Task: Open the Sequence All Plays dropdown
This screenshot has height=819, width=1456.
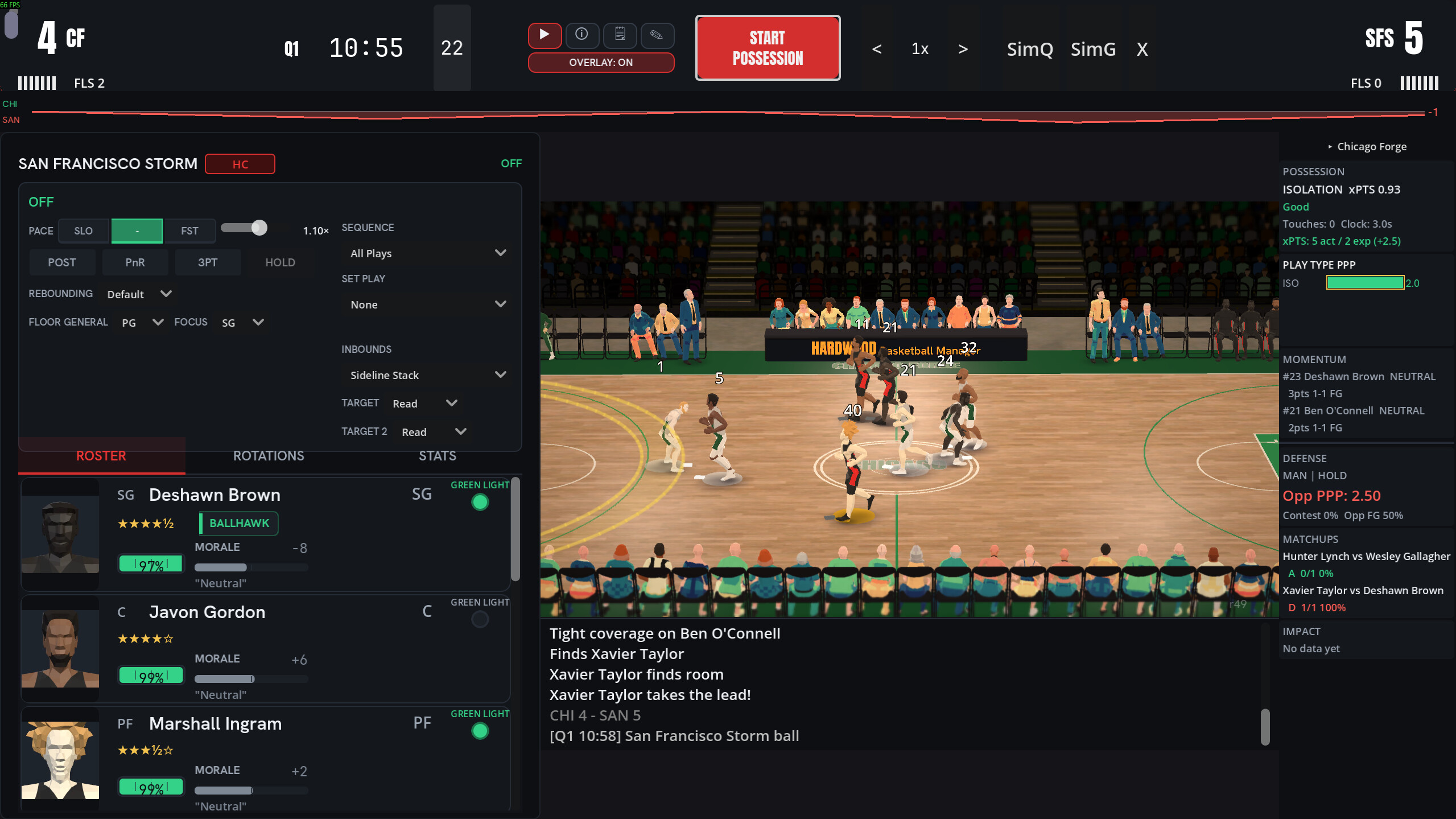Action: tap(427, 253)
